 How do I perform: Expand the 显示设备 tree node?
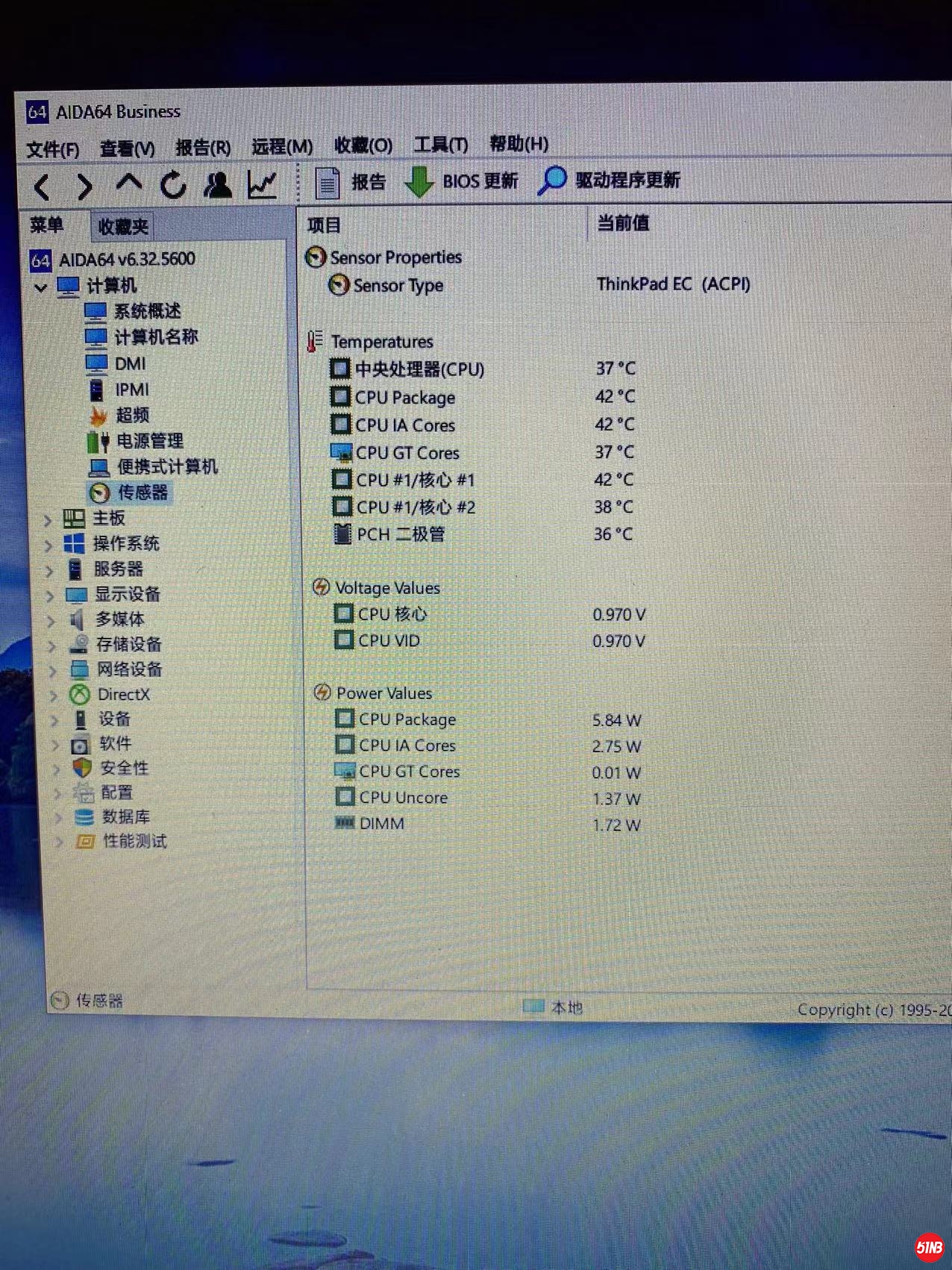(x=50, y=595)
